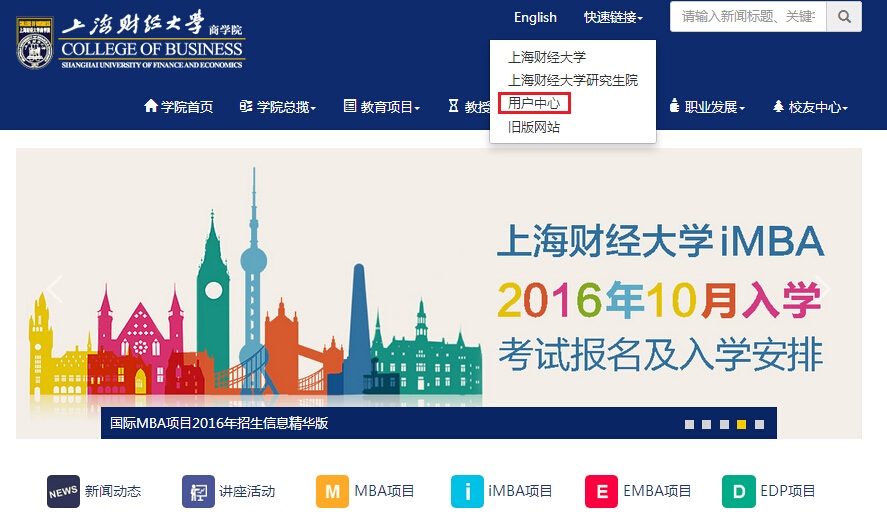This screenshot has height=527, width=887.
Task: Expand 学院总揽 menu
Action: [278, 106]
